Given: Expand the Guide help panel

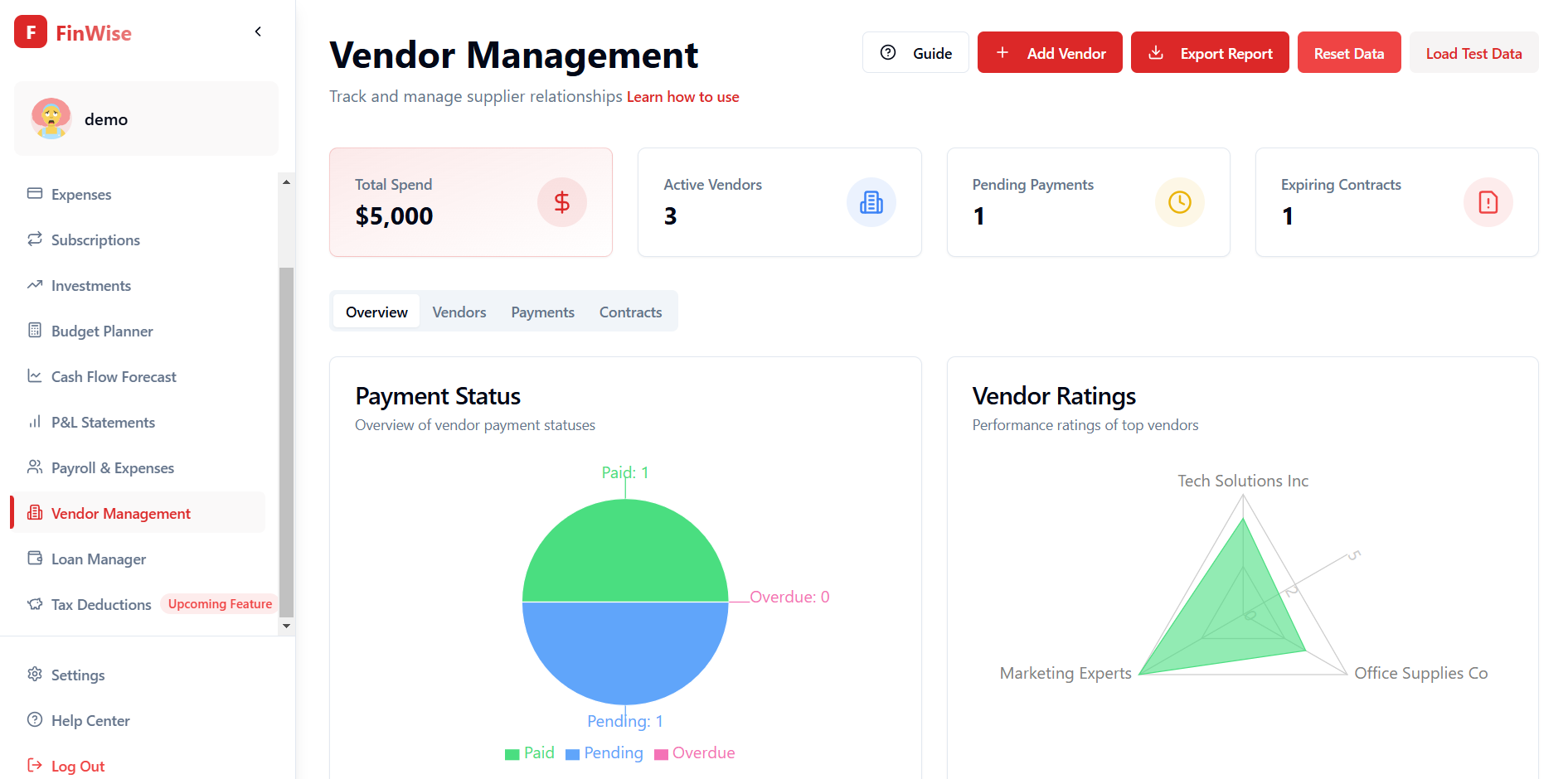Looking at the screenshot, I should [915, 52].
